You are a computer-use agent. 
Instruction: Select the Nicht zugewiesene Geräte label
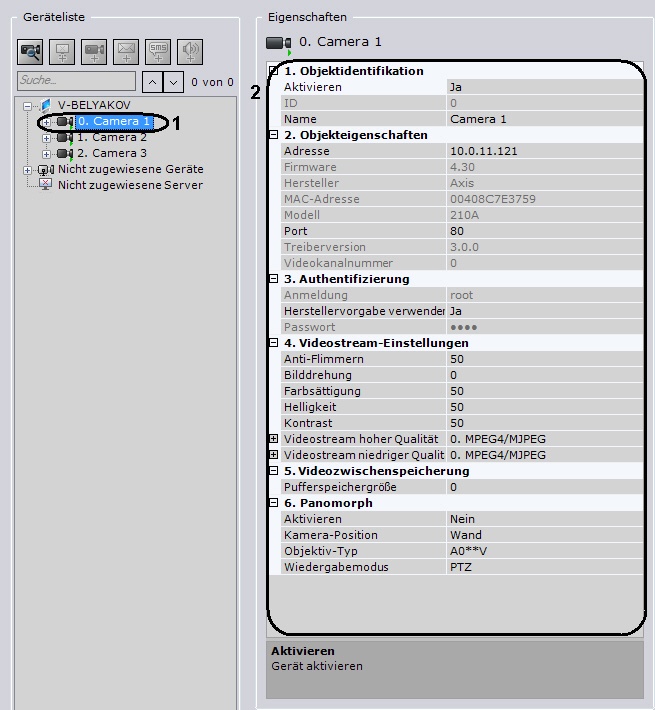pos(131,169)
